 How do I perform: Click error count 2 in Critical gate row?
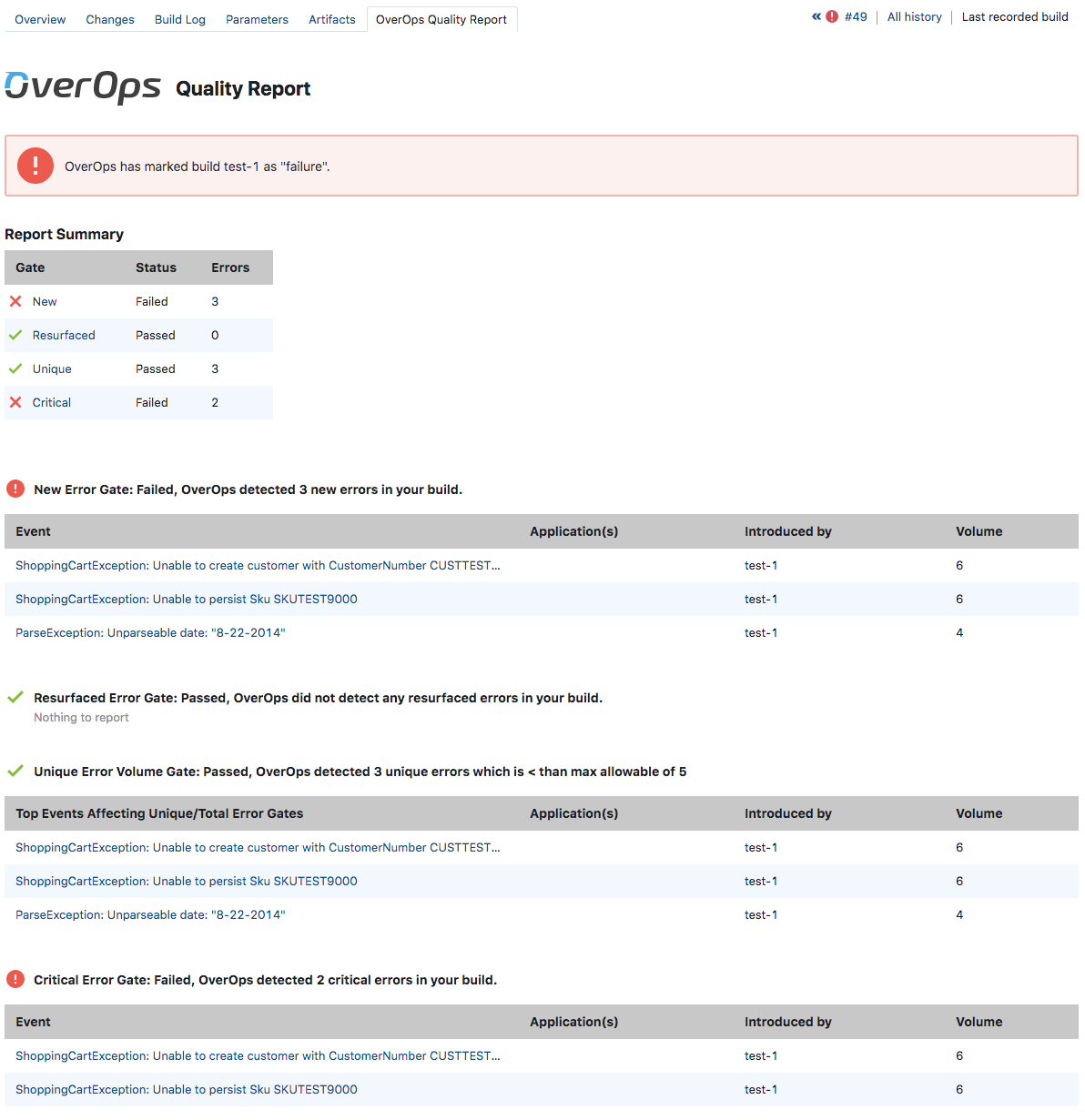click(215, 402)
